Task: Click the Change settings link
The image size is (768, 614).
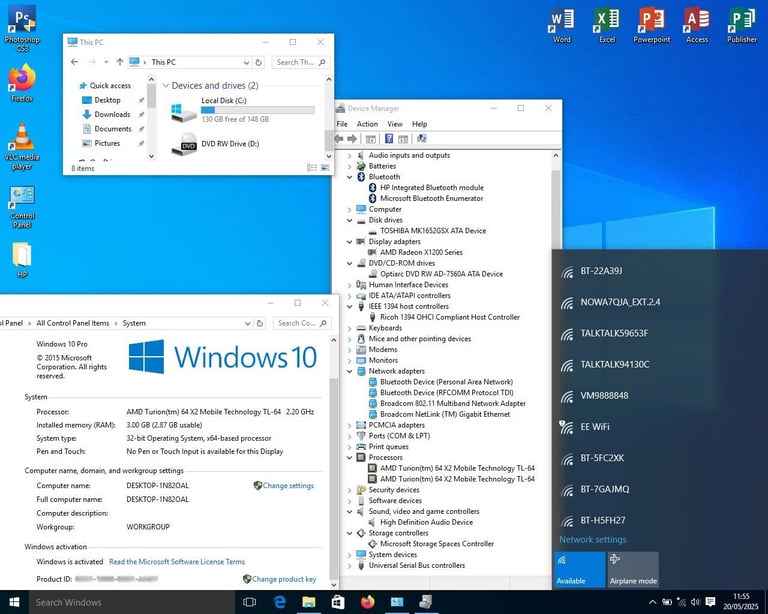Action: tap(288, 486)
